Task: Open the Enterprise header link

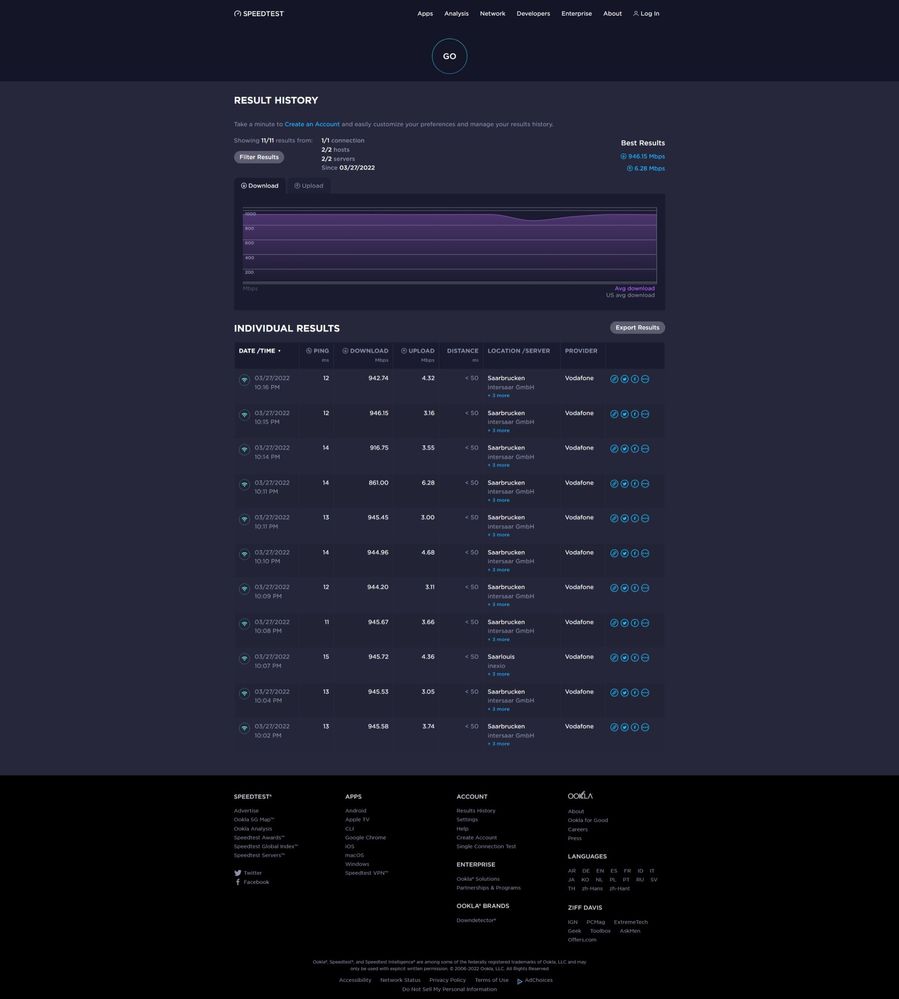Action: 577,13
